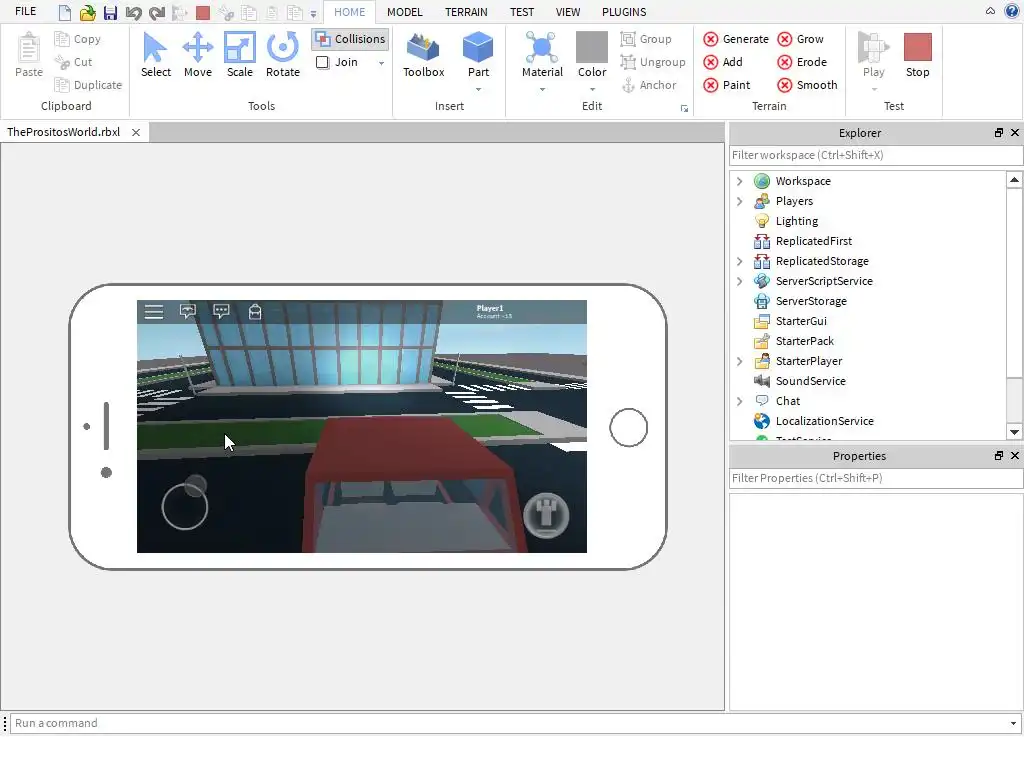Click Paint terrain tool
Viewport: 1024px width, 768px height.
(727, 85)
